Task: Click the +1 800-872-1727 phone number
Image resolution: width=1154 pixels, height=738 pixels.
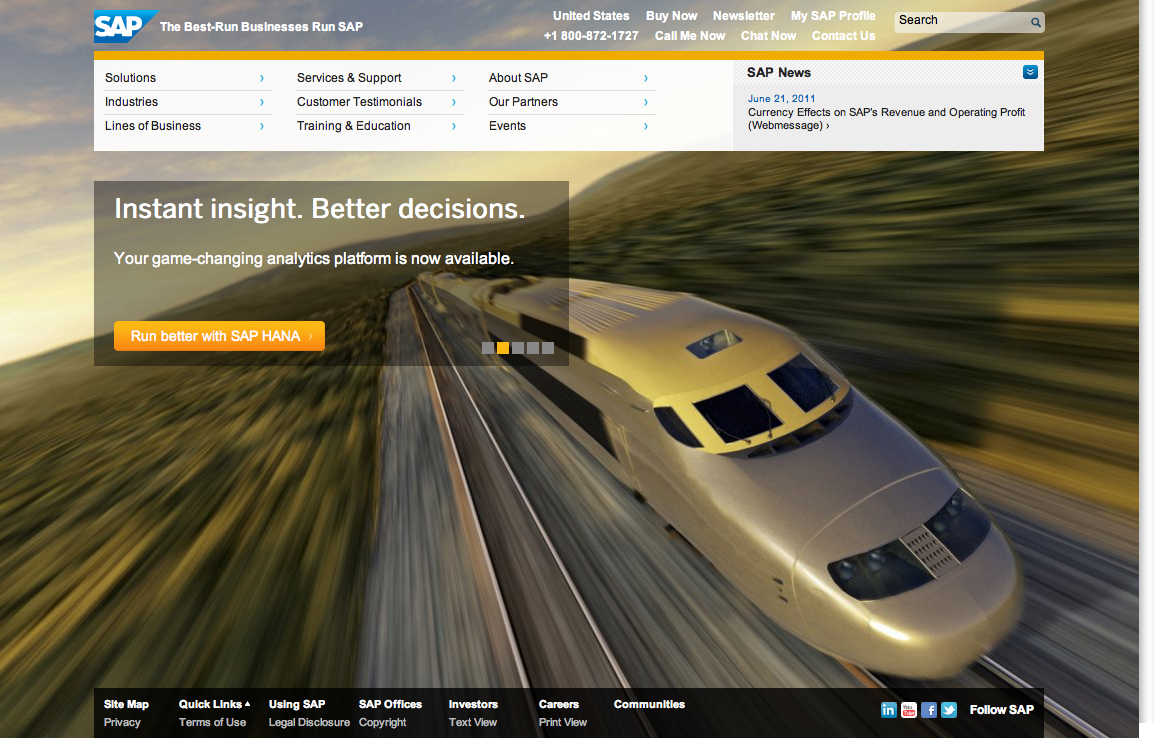Action: [x=591, y=35]
